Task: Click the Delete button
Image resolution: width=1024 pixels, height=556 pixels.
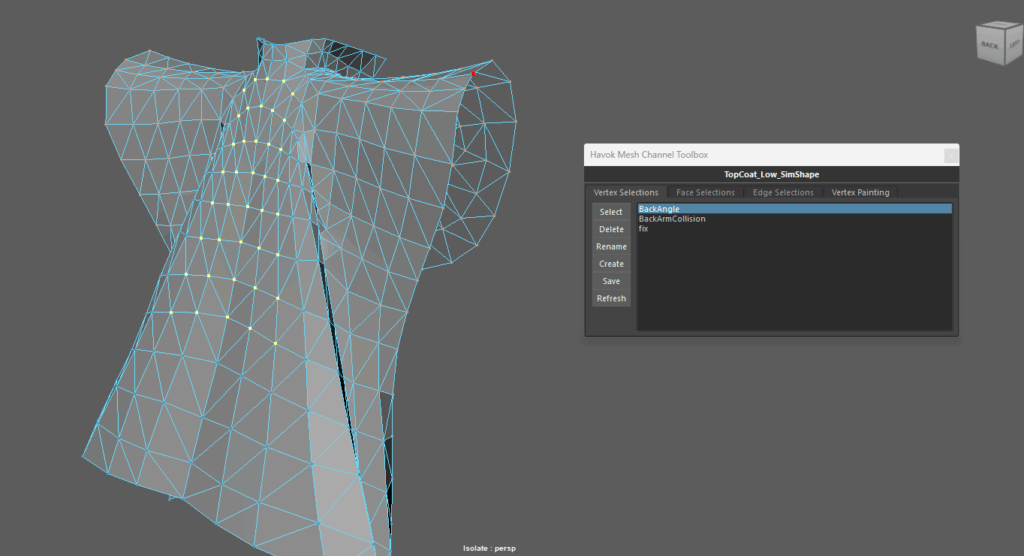Action: (x=611, y=230)
